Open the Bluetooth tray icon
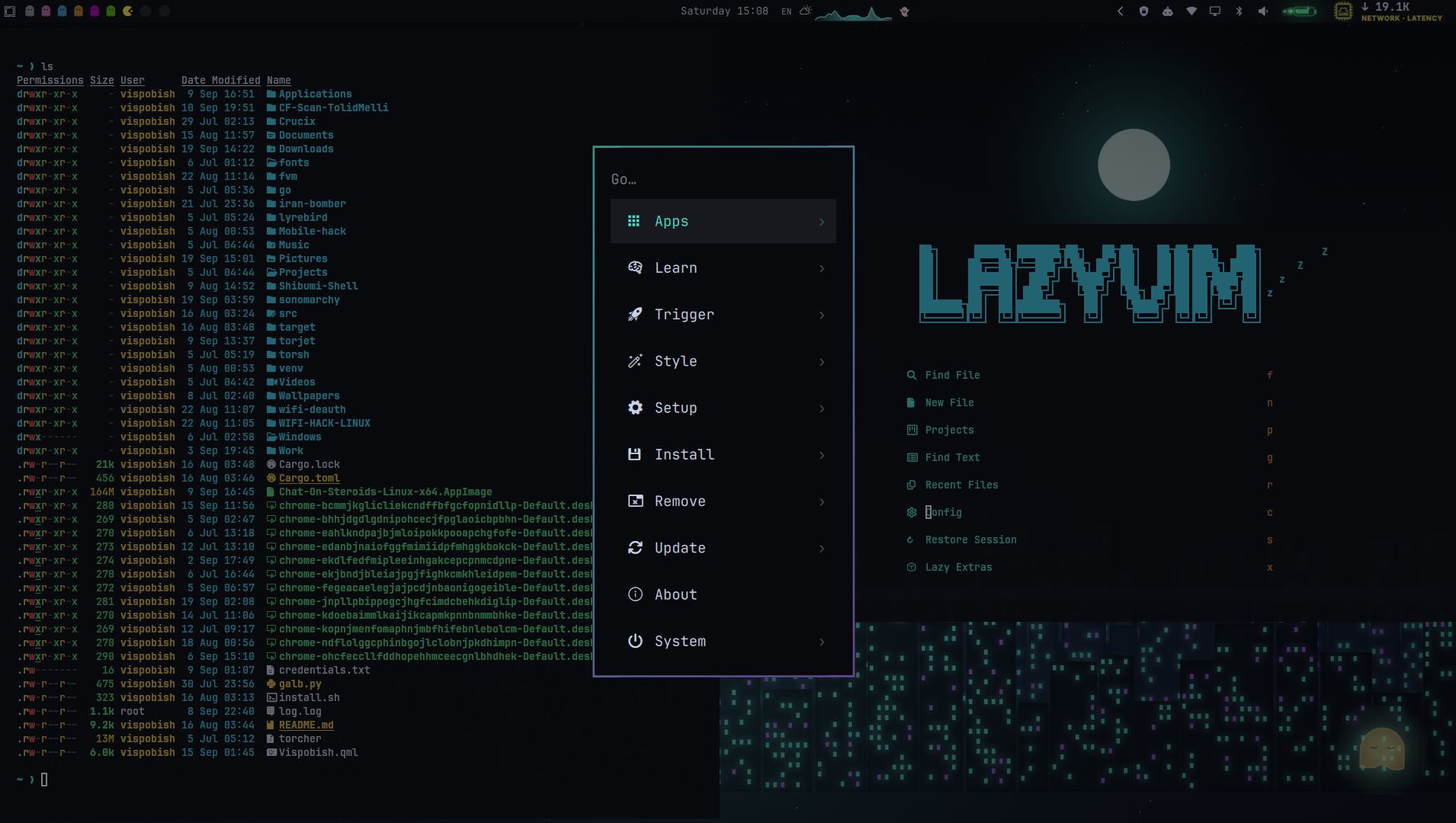This screenshot has width=1456, height=823. (1239, 11)
